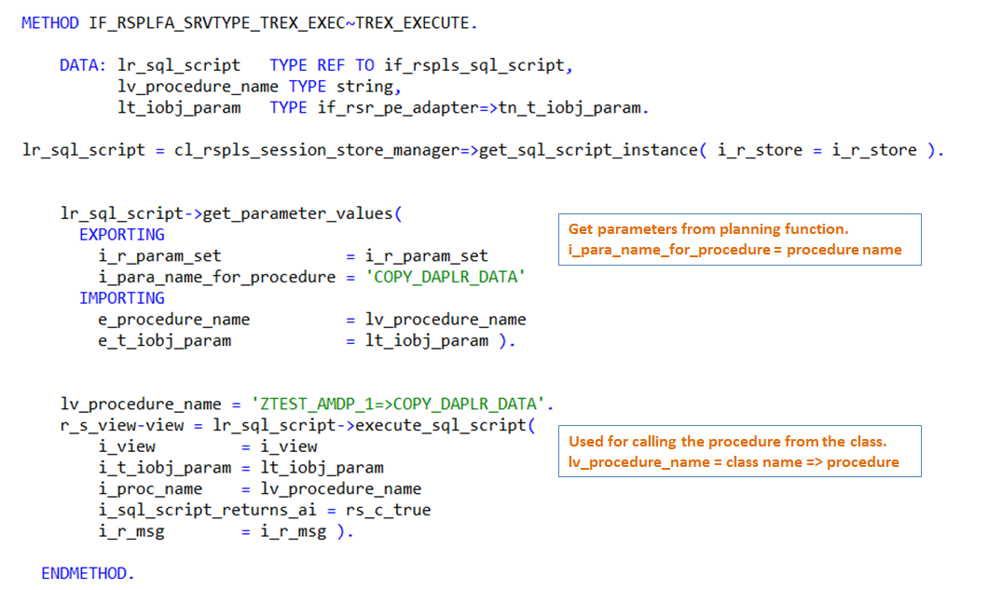Click lr_sql_script->execute_sql_script( call

pyautogui.click(x=374, y=425)
